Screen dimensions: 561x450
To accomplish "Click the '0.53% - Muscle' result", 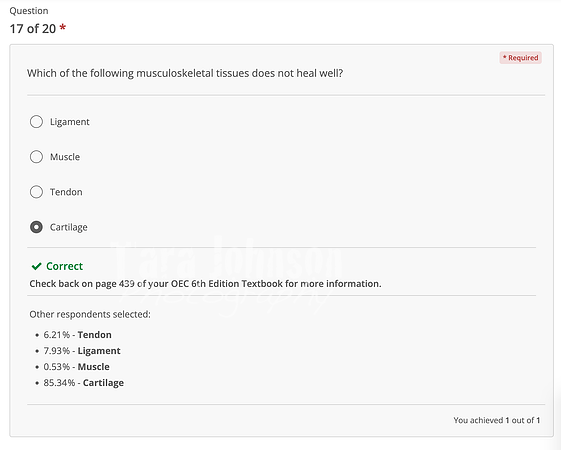I will [x=77, y=367].
